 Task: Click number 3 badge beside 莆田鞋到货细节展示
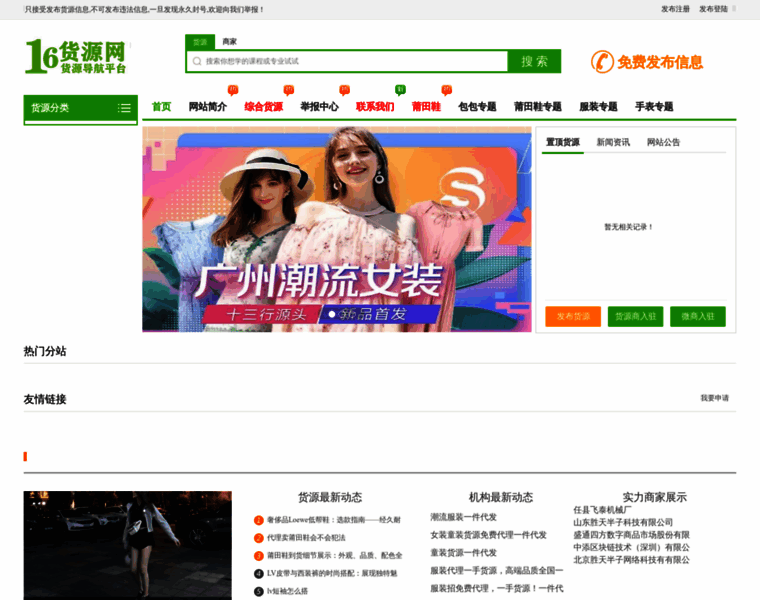[x=259, y=556]
